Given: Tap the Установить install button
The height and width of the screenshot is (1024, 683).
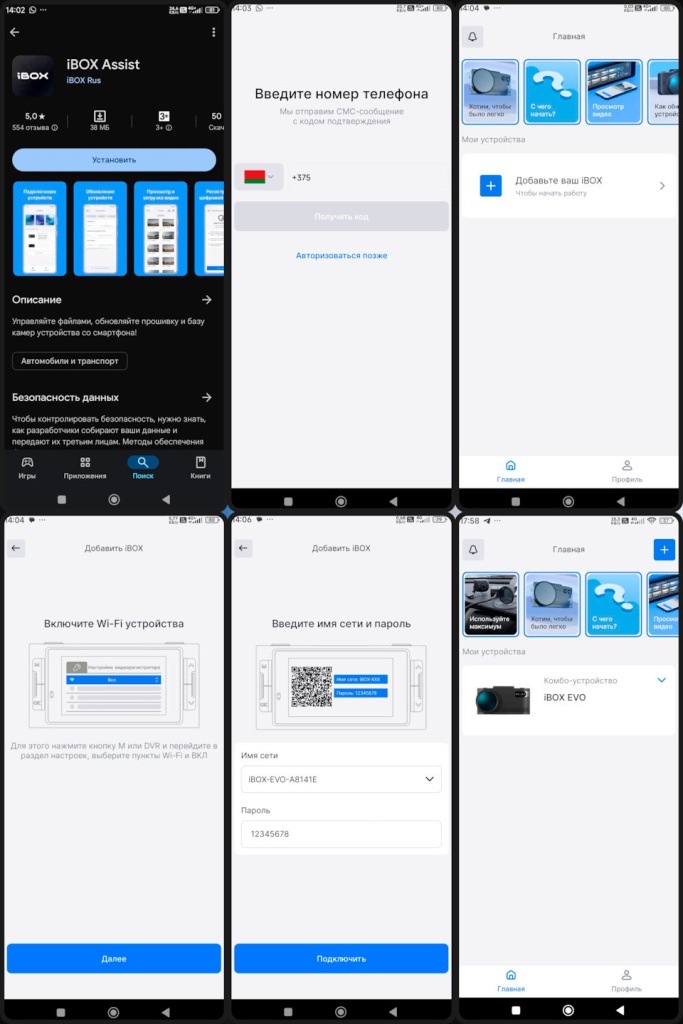Looking at the screenshot, I should coord(114,159).
